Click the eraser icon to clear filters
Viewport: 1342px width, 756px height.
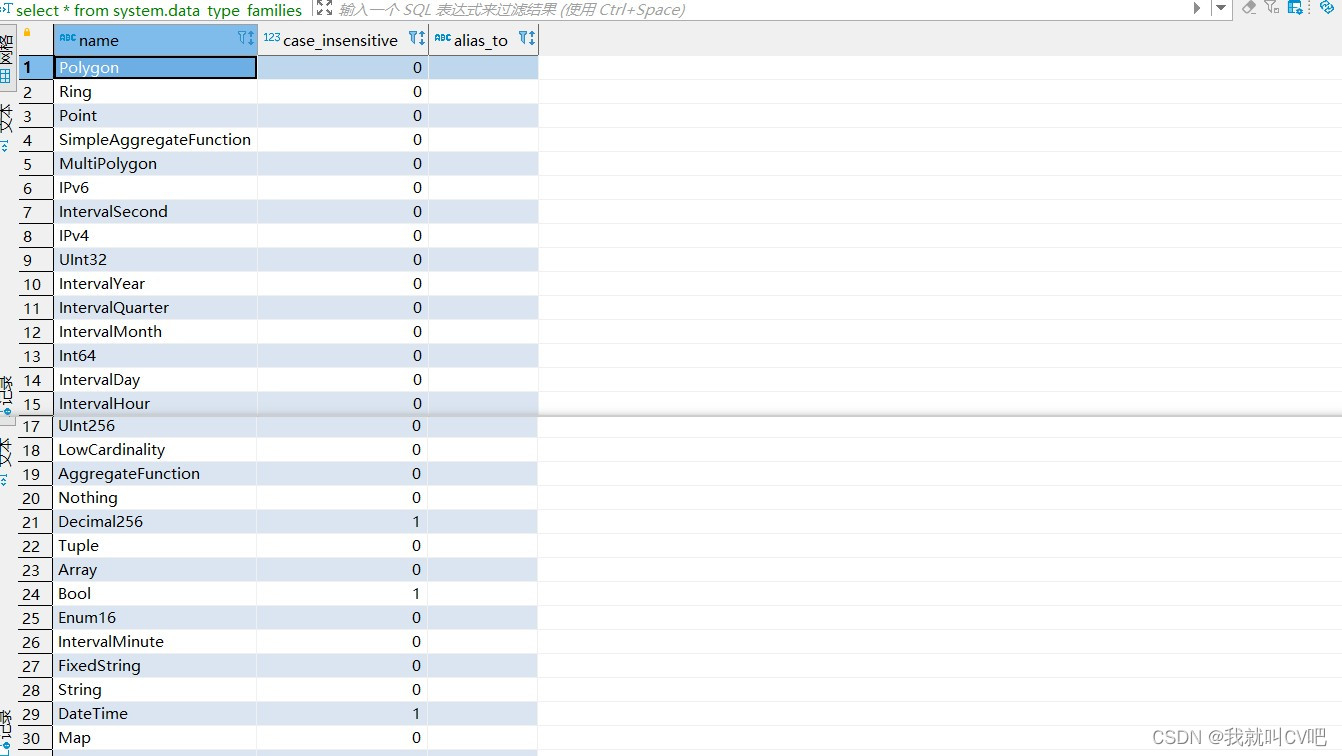pyautogui.click(x=1249, y=7)
